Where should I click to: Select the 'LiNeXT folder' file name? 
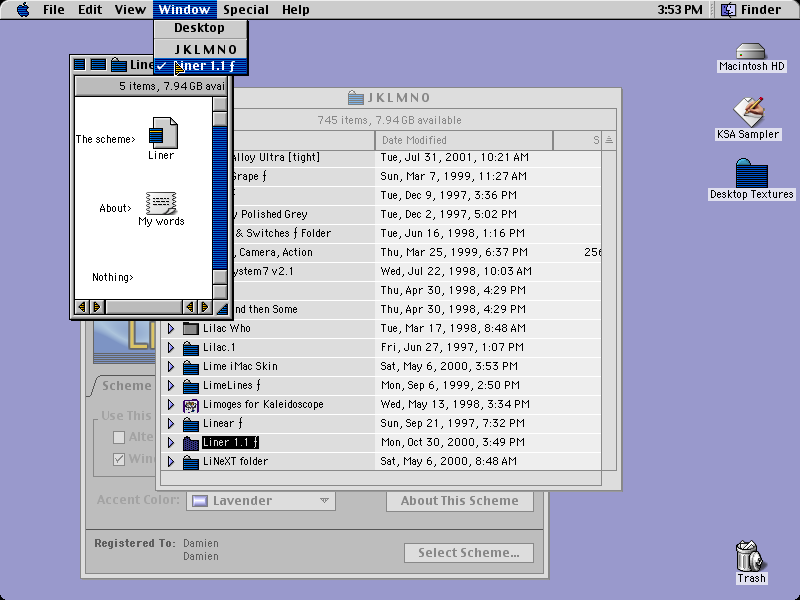[235, 461]
